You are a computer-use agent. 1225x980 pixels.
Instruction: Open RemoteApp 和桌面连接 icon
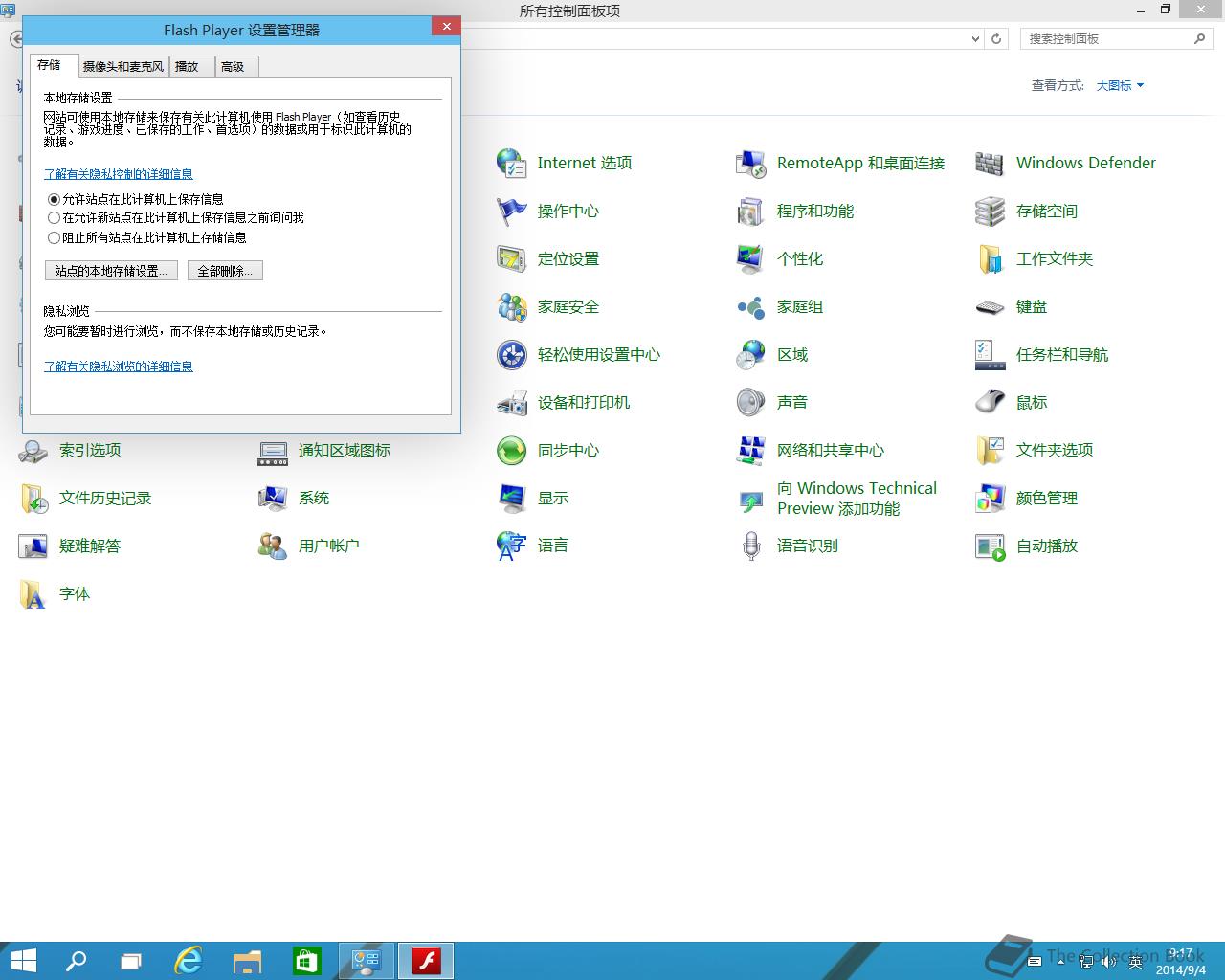coord(751,163)
